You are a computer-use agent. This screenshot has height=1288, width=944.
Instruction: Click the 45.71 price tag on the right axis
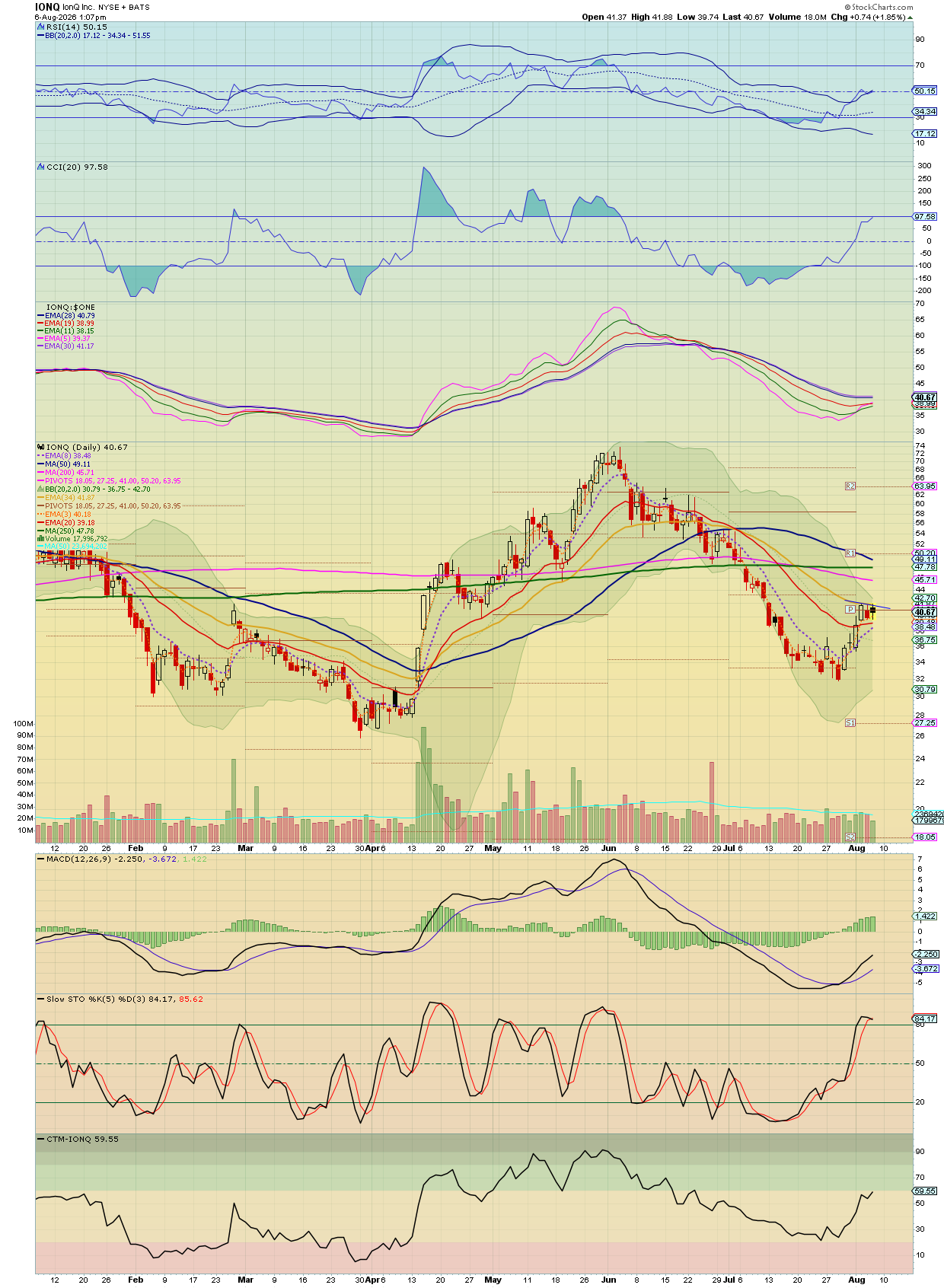tap(925, 579)
